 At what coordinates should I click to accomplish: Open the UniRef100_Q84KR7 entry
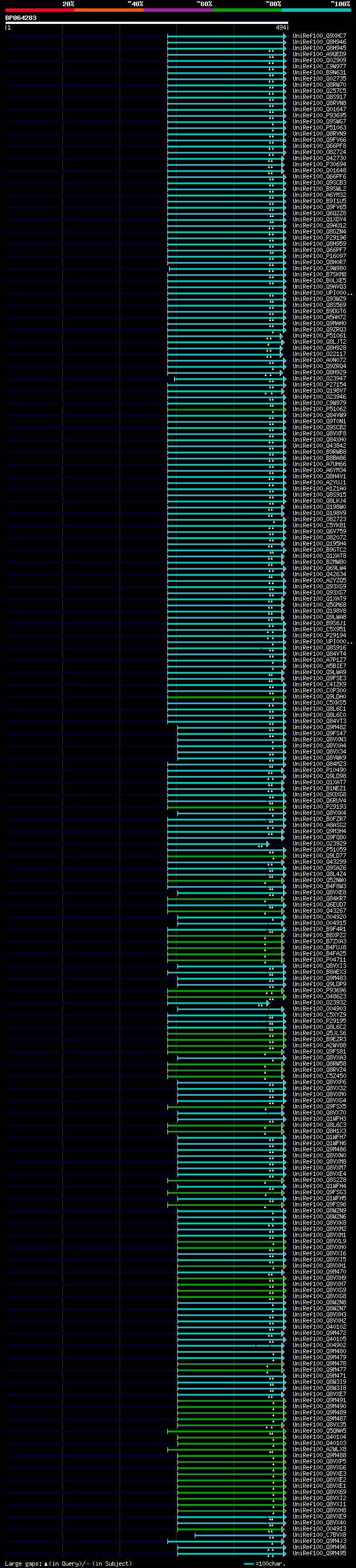click(319, 899)
